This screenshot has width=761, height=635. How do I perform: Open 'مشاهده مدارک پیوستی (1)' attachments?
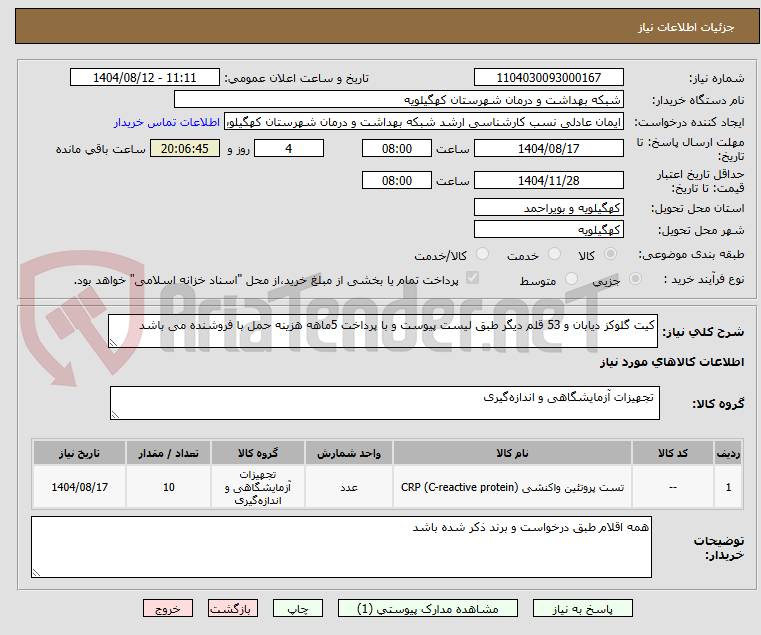click(x=428, y=608)
